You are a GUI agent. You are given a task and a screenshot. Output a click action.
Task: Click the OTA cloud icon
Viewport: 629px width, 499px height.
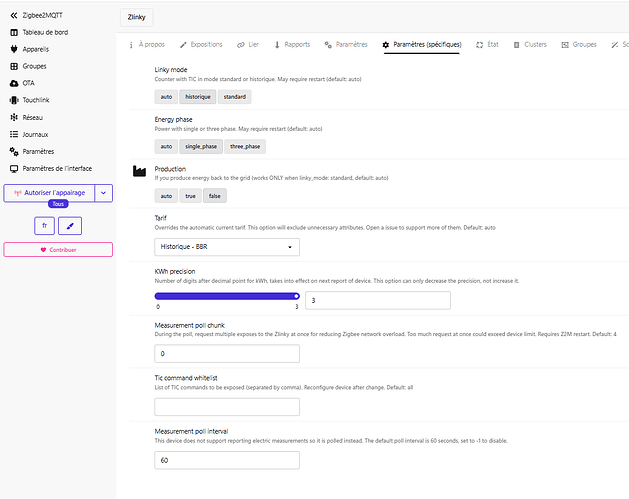tap(14, 83)
